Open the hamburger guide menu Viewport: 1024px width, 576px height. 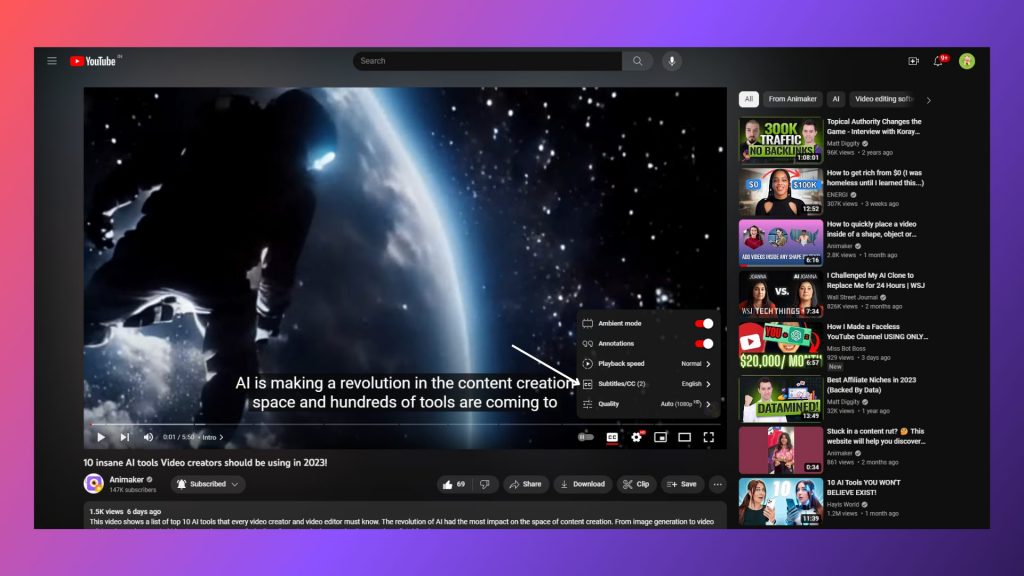pyautogui.click(x=52, y=61)
